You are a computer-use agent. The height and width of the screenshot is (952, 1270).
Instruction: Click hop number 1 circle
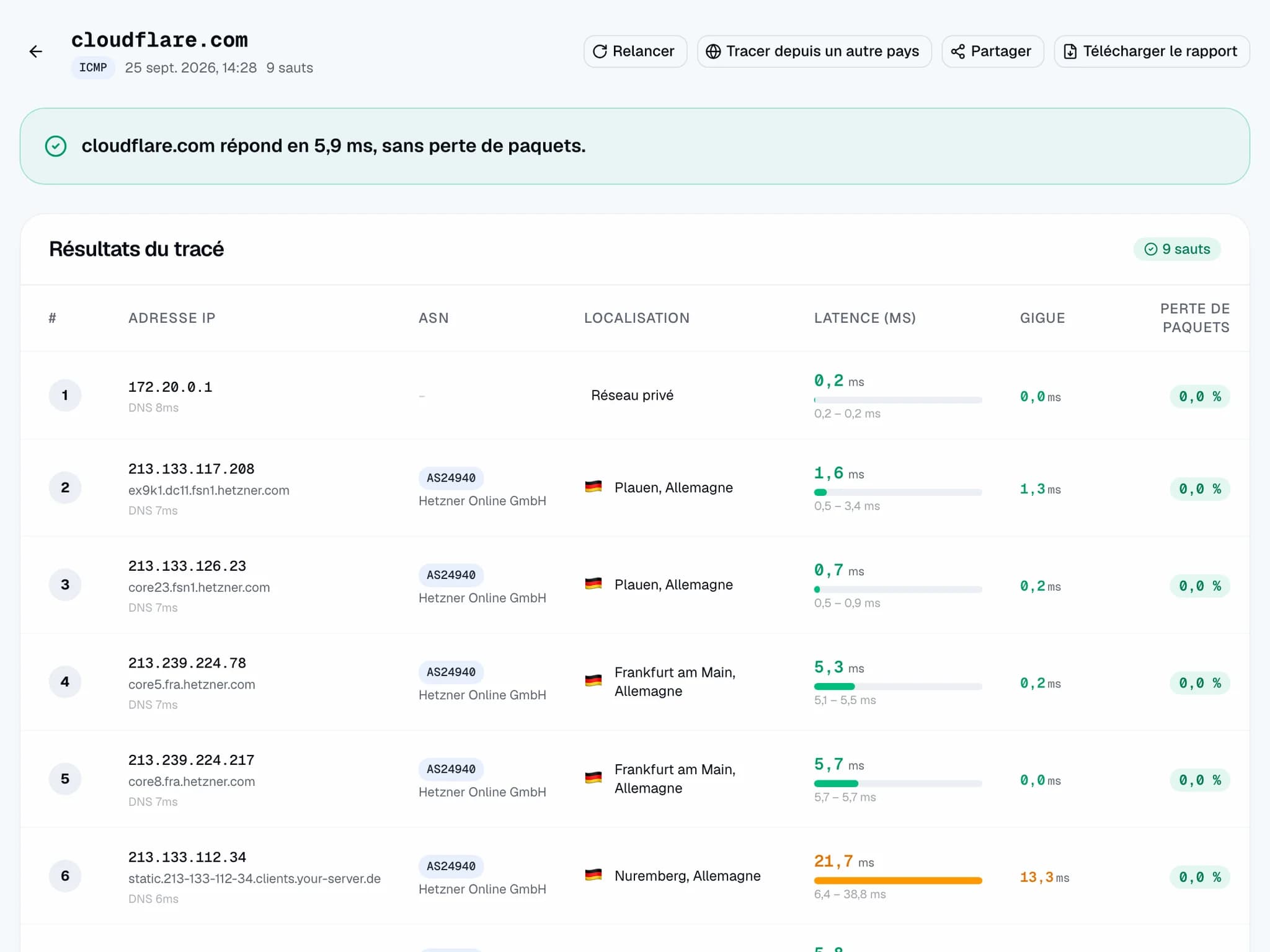(65, 395)
